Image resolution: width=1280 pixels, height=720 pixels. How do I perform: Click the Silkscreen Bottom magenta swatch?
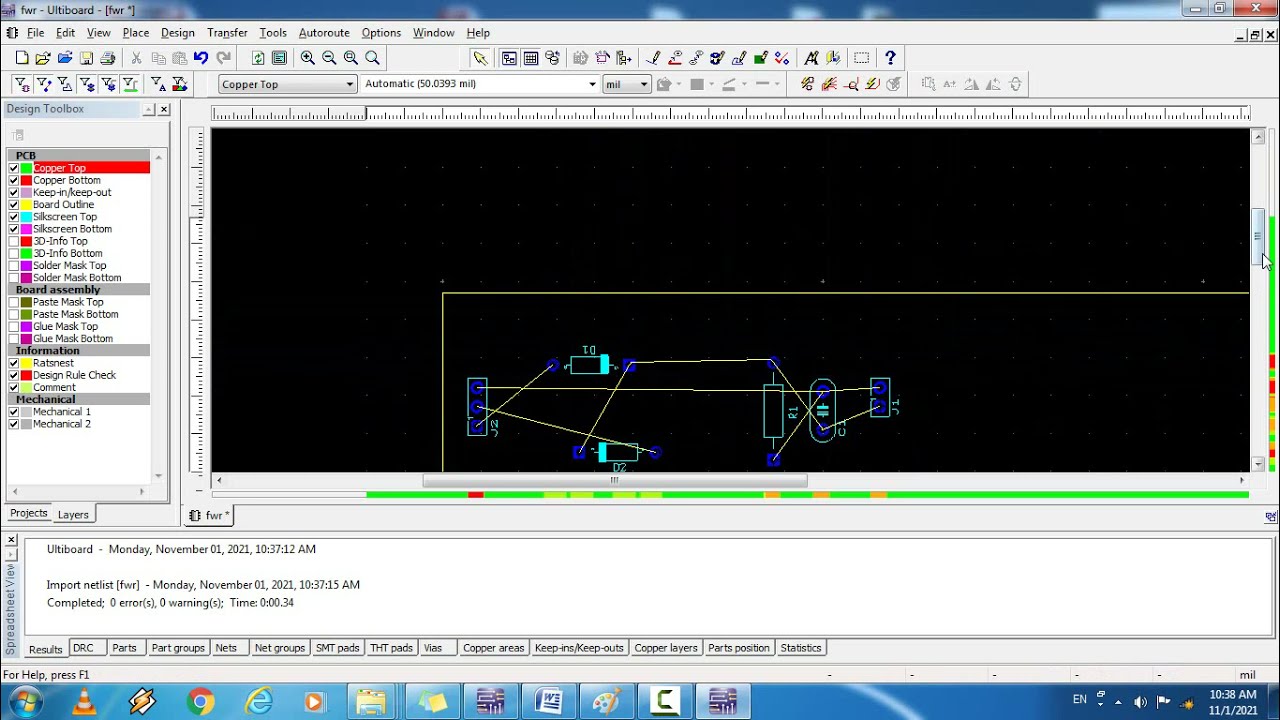pos(26,229)
